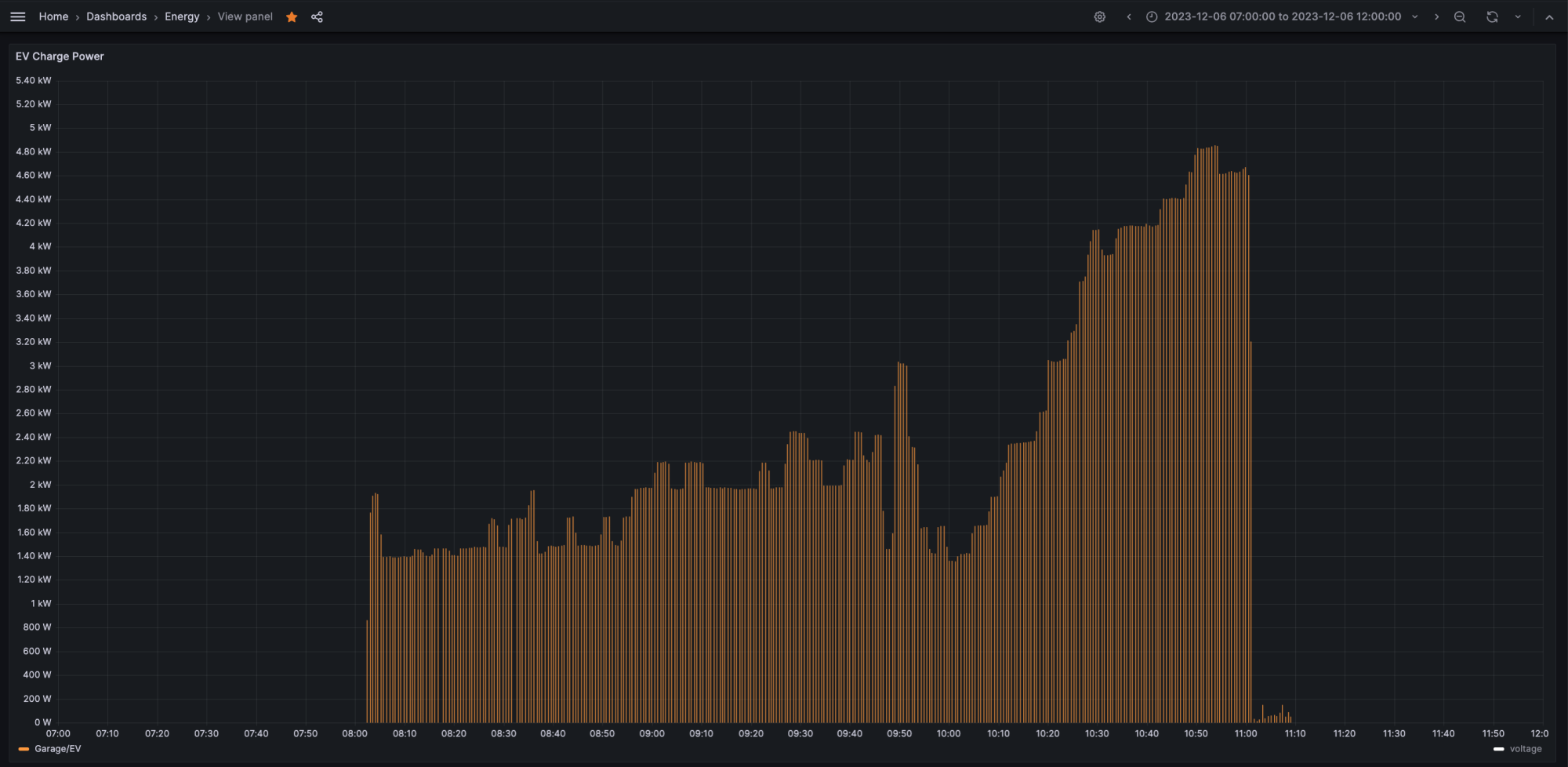This screenshot has height=767, width=1568.
Task: Click the 5 kW y-axis label
Action: [40, 128]
